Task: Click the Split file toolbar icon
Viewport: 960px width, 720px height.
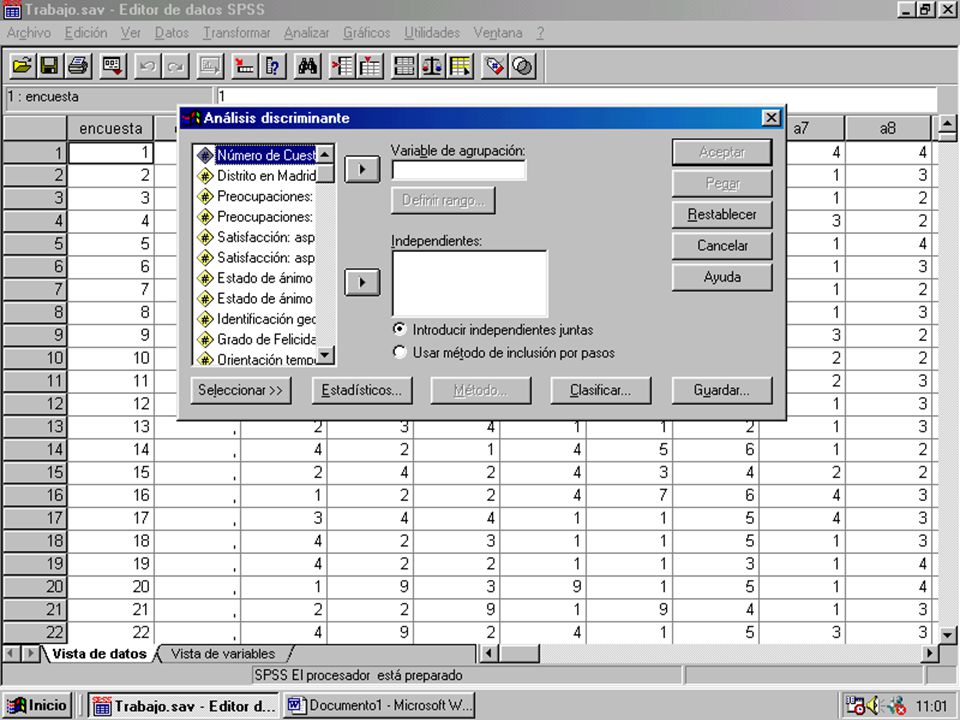Action: (x=404, y=66)
